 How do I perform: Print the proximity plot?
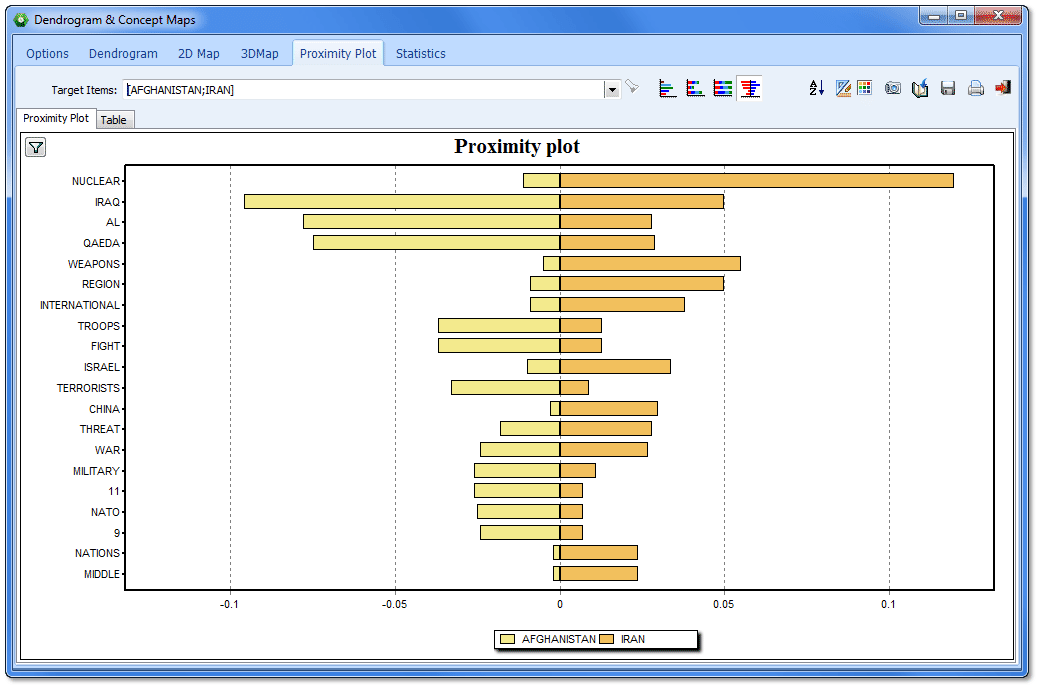(975, 89)
